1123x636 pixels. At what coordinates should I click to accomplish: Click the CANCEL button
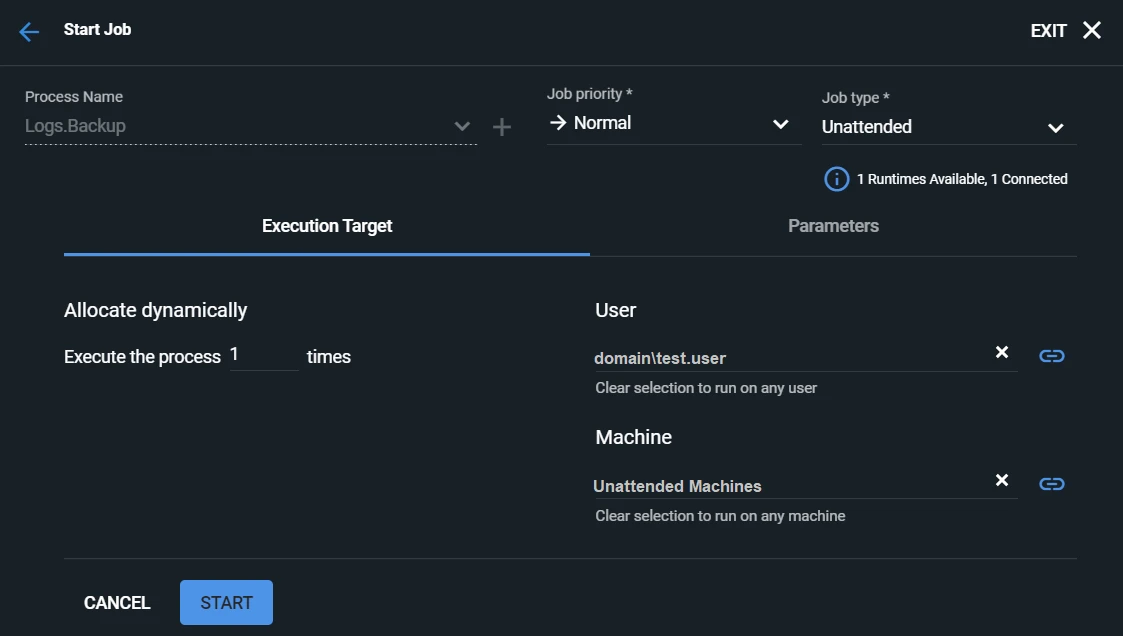(117, 603)
